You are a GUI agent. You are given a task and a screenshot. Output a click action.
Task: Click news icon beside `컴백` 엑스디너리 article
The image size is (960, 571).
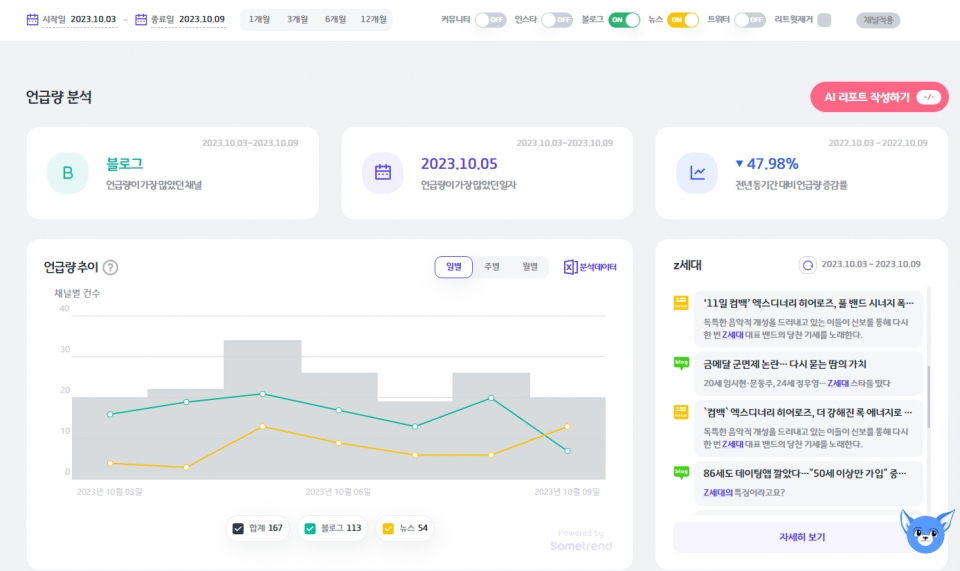pyautogui.click(x=681, y=412)
